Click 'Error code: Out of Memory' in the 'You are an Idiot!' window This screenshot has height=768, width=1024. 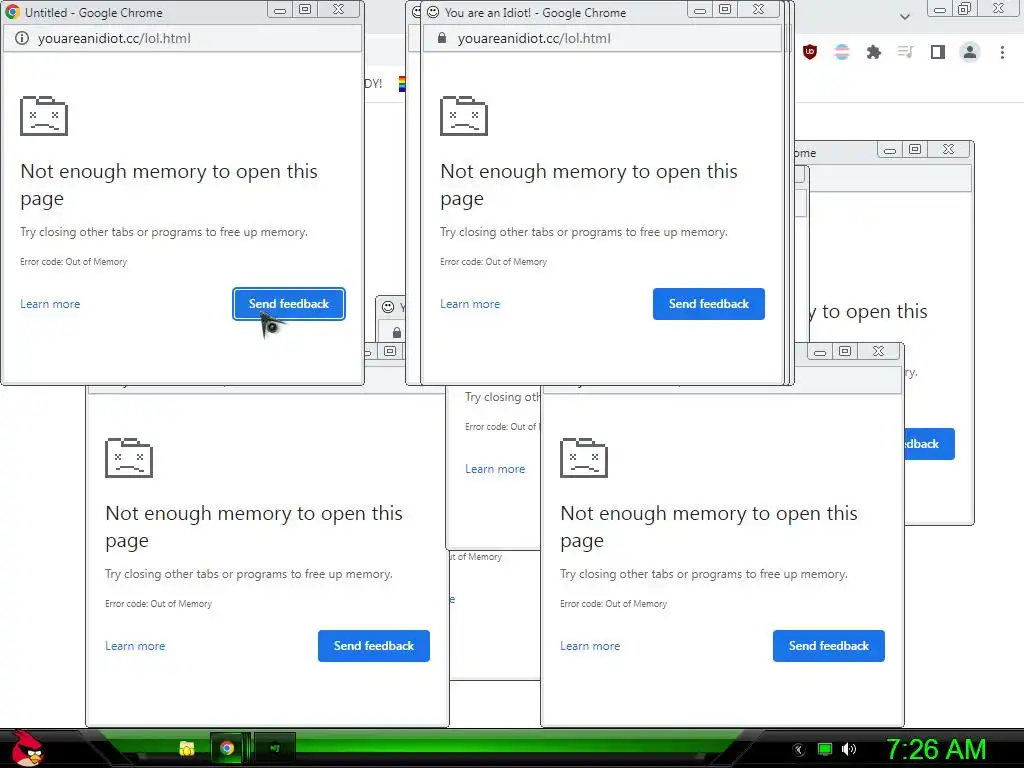[x=493, y=262]
